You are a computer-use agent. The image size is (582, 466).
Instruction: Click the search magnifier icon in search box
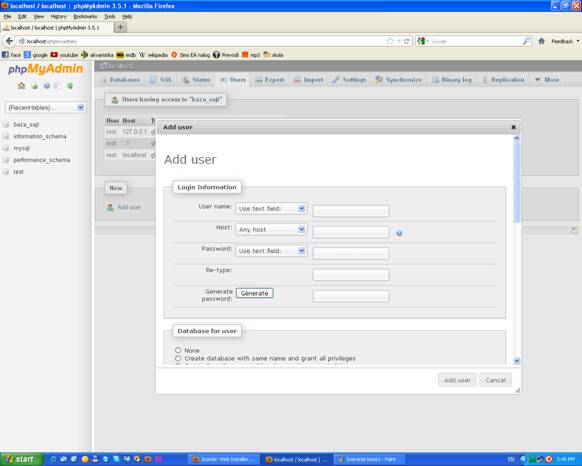[526, 41]
